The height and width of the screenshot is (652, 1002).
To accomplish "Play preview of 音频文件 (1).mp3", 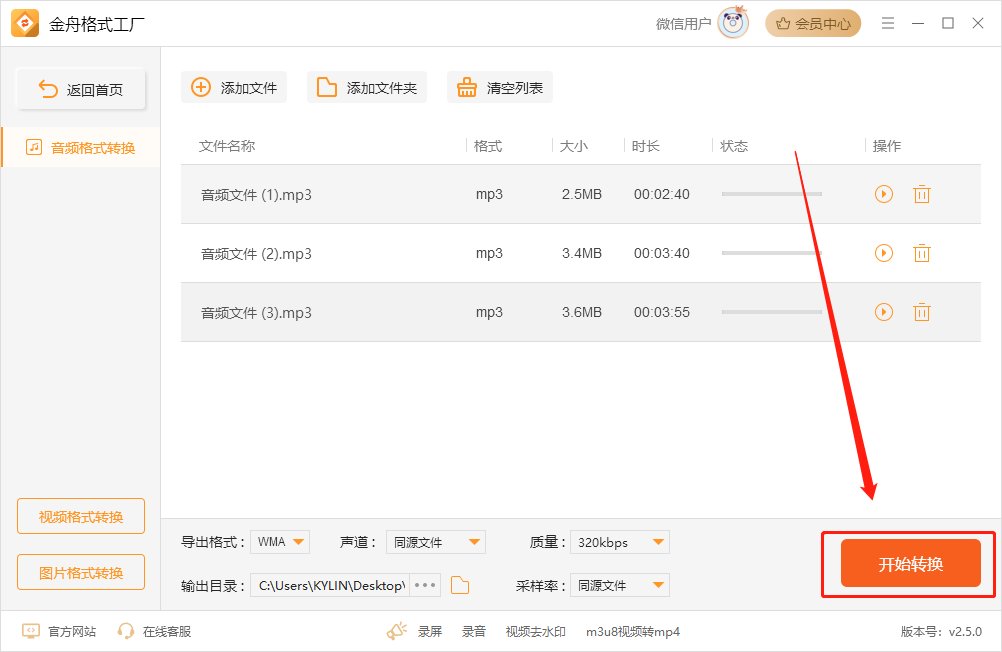I will click(x=883, y=194).
